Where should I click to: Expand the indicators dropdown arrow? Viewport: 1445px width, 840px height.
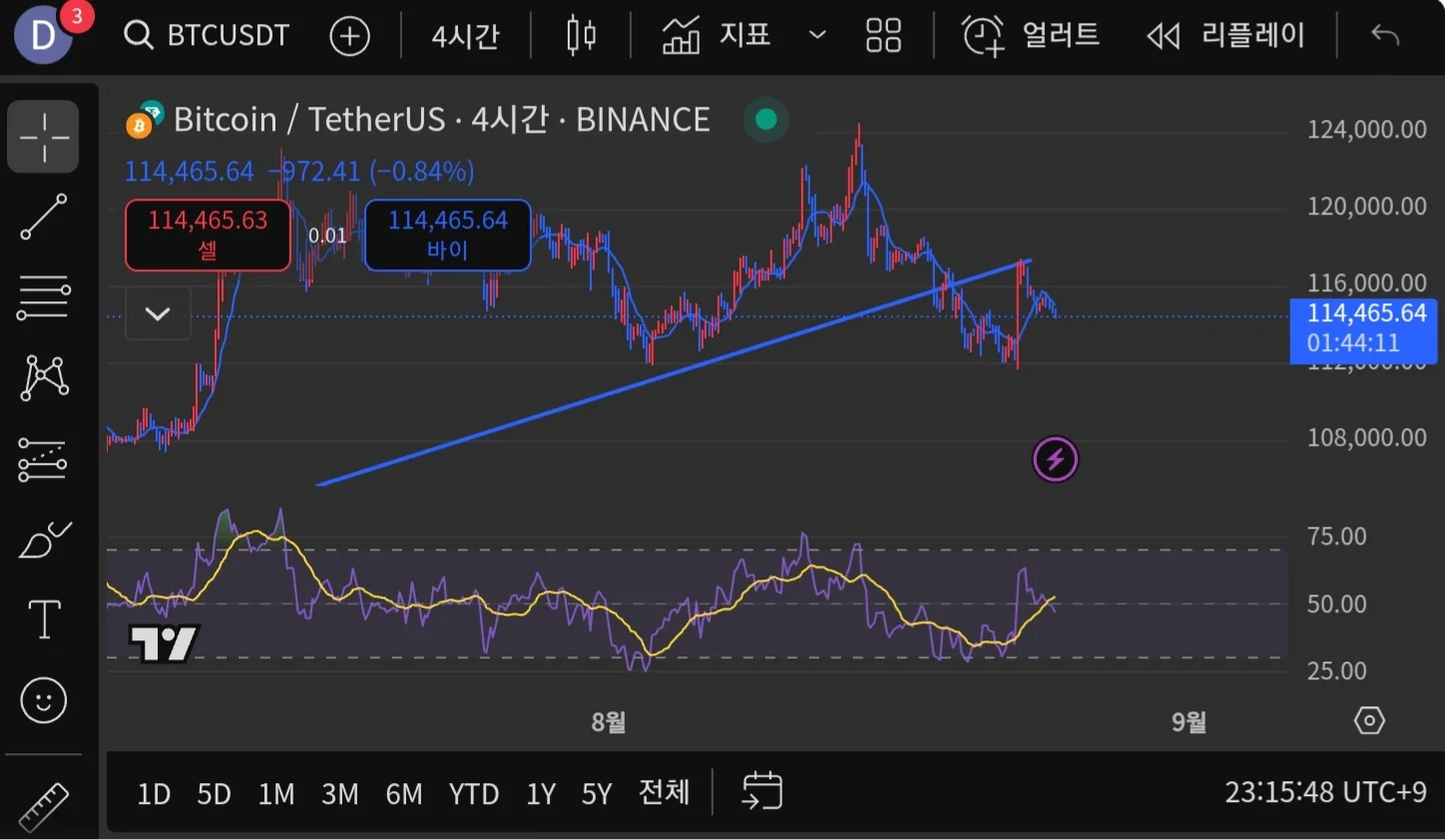pos(817,36)
